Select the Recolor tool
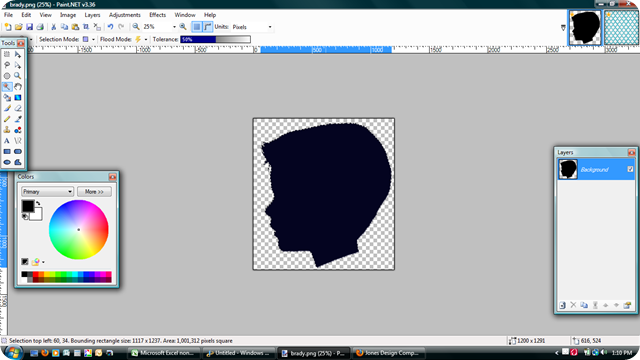This screenshot has width=640, height=360. click(18, 130)
